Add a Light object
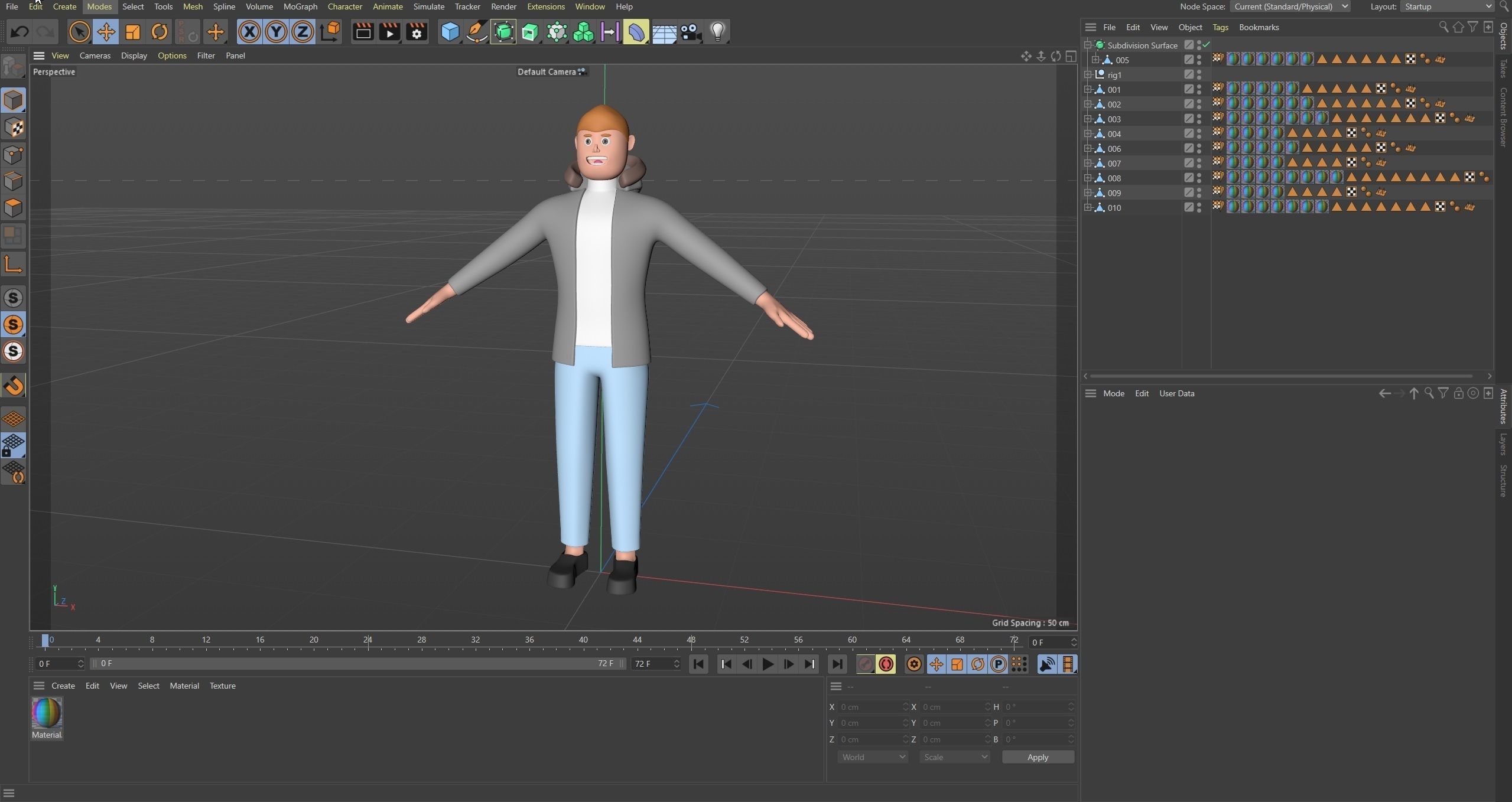The height and width of the screenshot is (802, 1512). click(x=717, y=32)
